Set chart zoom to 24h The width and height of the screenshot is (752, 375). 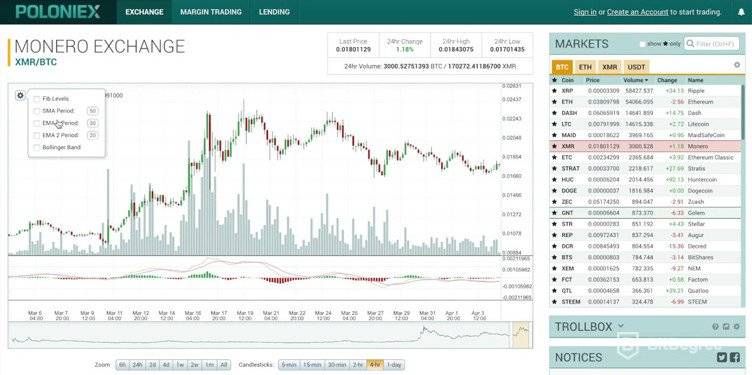click(x=138, y=365)
